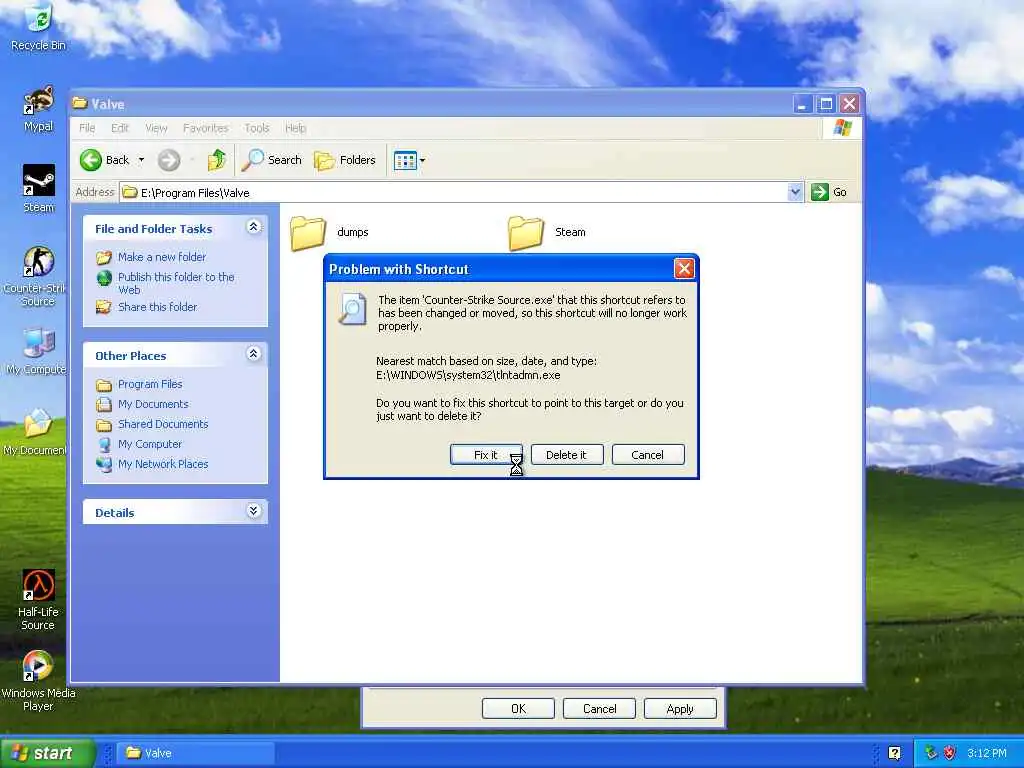Select the My Documents desktop icon
Viewport: 1024px width, 768px height.
click(37, 432)
